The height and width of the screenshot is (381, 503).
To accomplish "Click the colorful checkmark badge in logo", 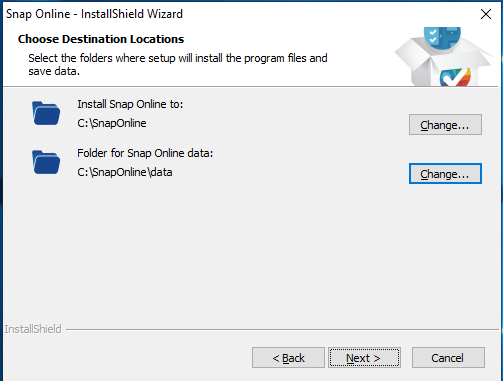I will [x=455, y=77].
